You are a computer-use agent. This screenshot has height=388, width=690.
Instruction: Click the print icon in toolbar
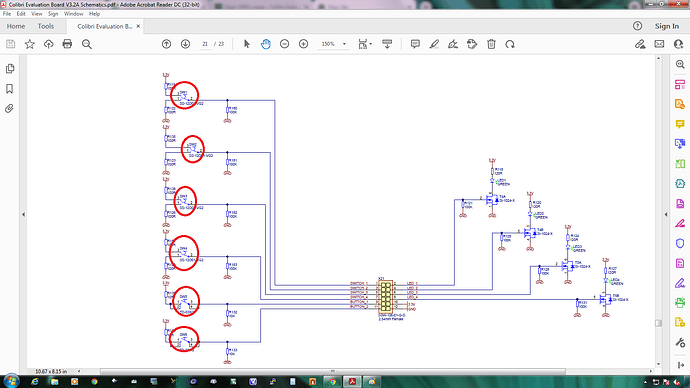point(67,44)
